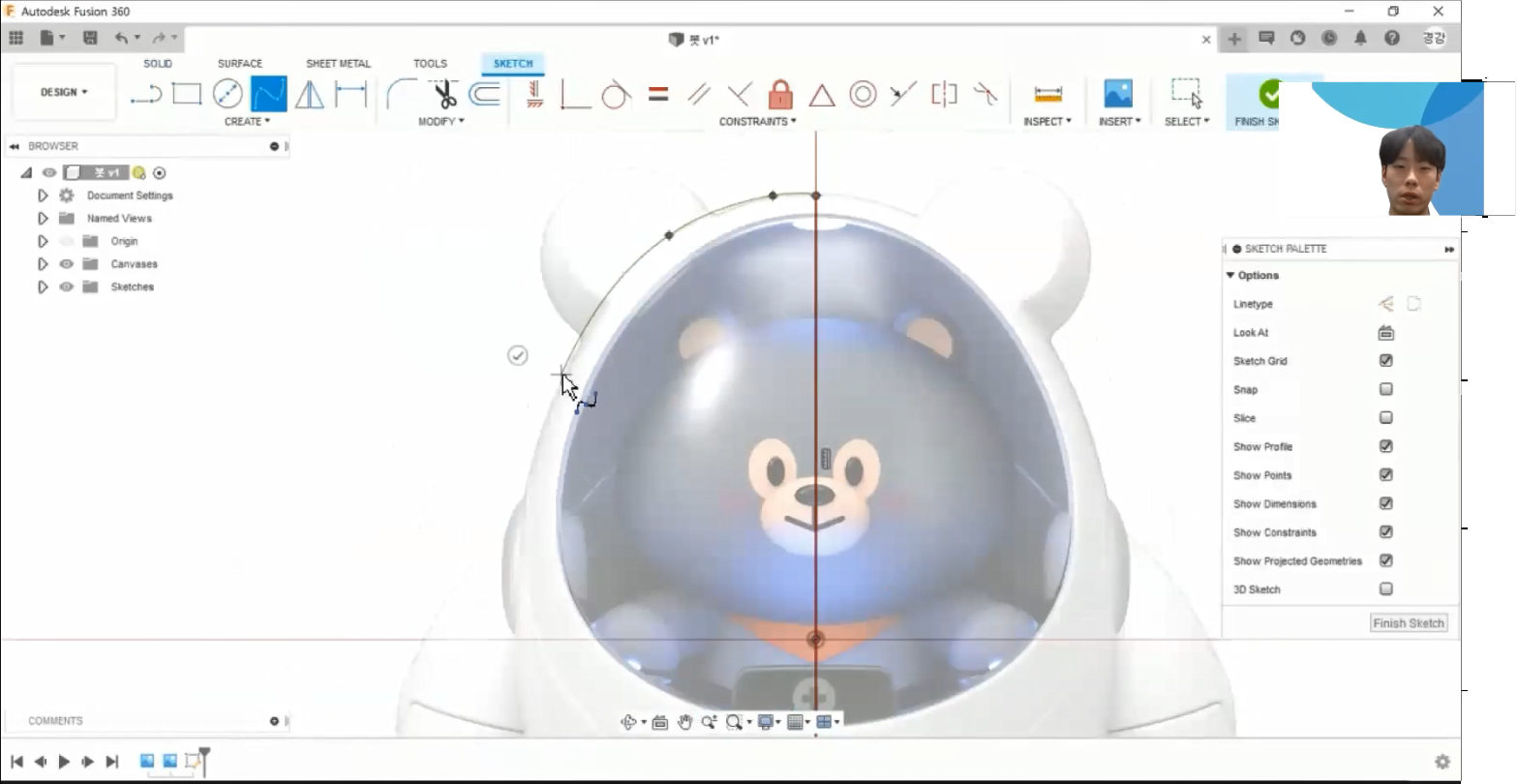Screen dimensions: 1518x784
Task: Toggle visibility eye of Sketches folder
Action: point(66,287)
